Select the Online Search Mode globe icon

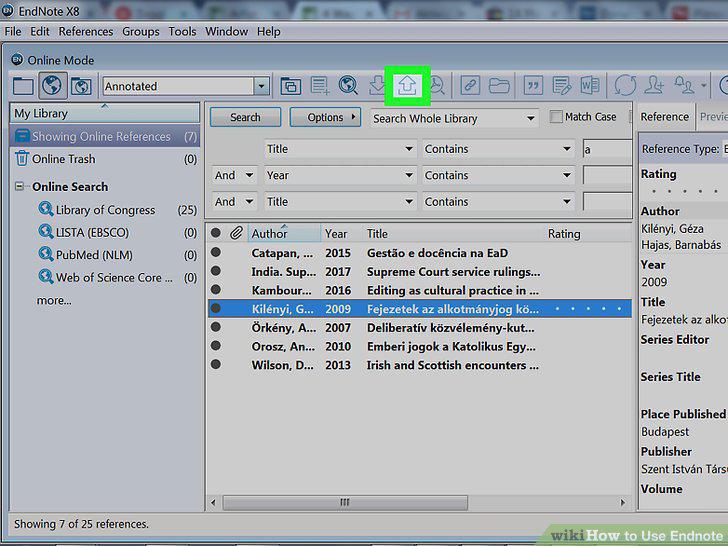coord(52,86)
